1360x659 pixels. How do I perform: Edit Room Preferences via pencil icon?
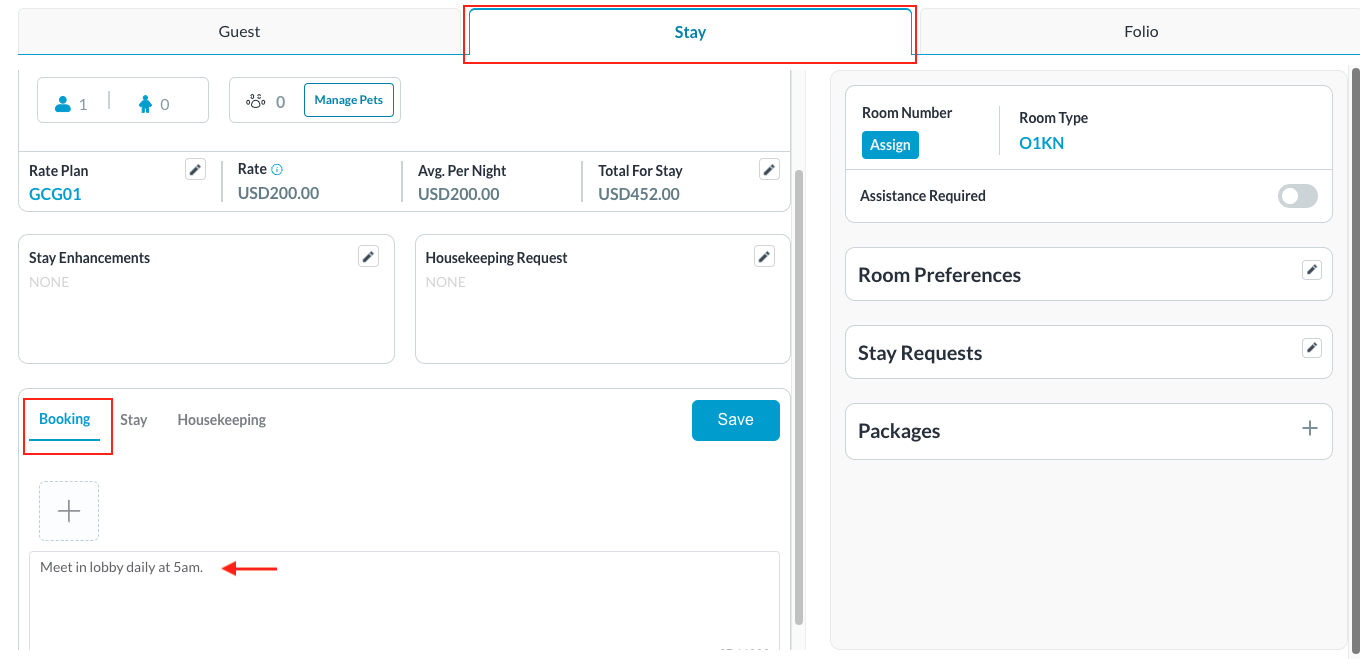1312,270
